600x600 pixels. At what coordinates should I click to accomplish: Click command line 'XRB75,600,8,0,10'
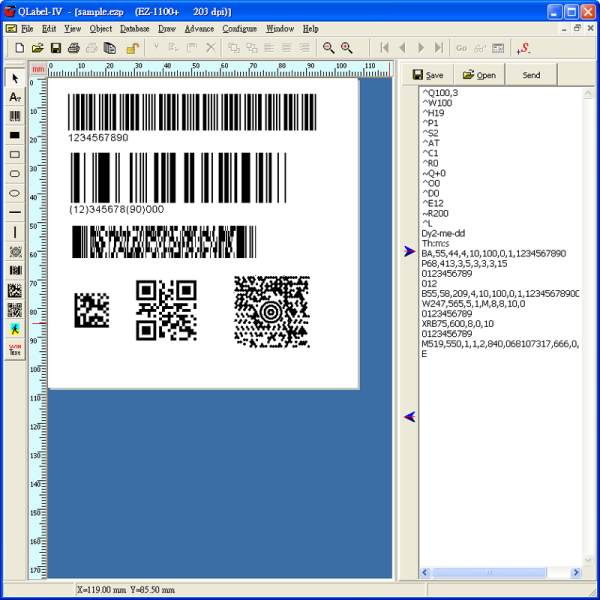pyautogui.click(x=458, y=324)
